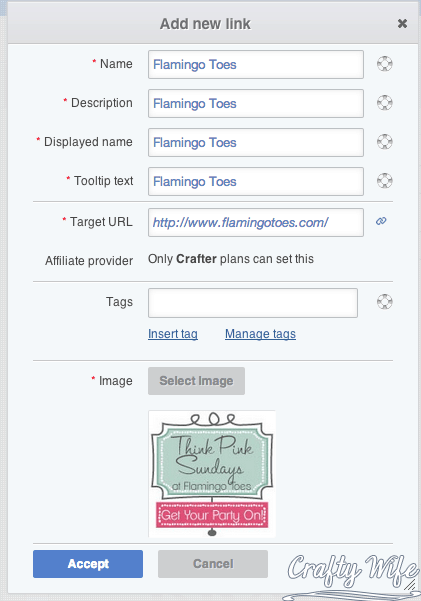Focus the Name input field

(256, 64)
